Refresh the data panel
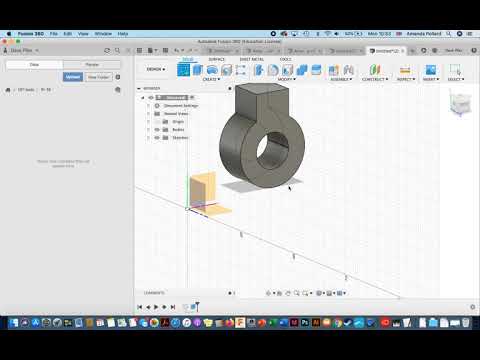Screen dimensions: 480x360 pos(107,51)
